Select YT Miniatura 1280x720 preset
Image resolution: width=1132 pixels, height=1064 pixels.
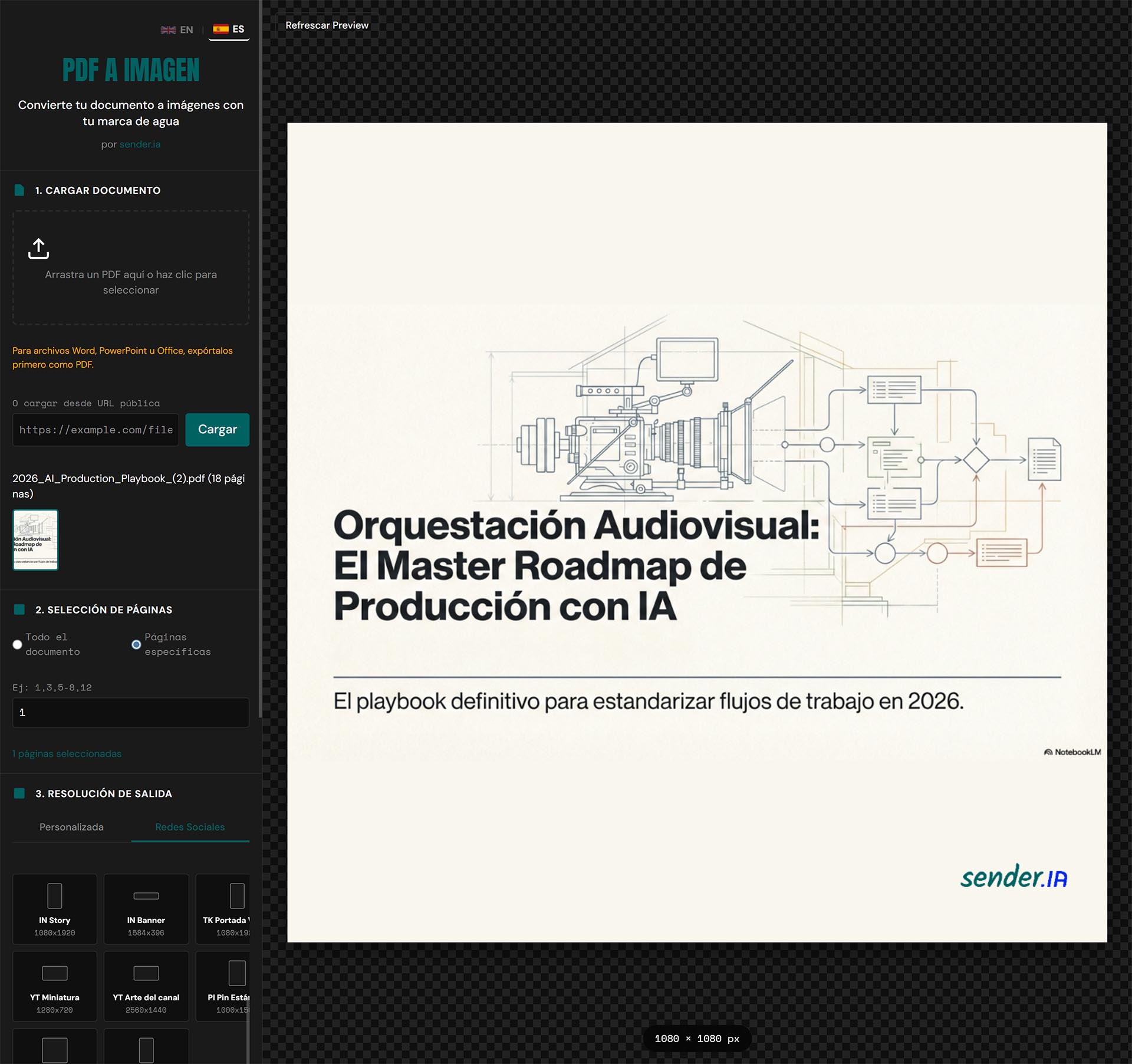55,986
